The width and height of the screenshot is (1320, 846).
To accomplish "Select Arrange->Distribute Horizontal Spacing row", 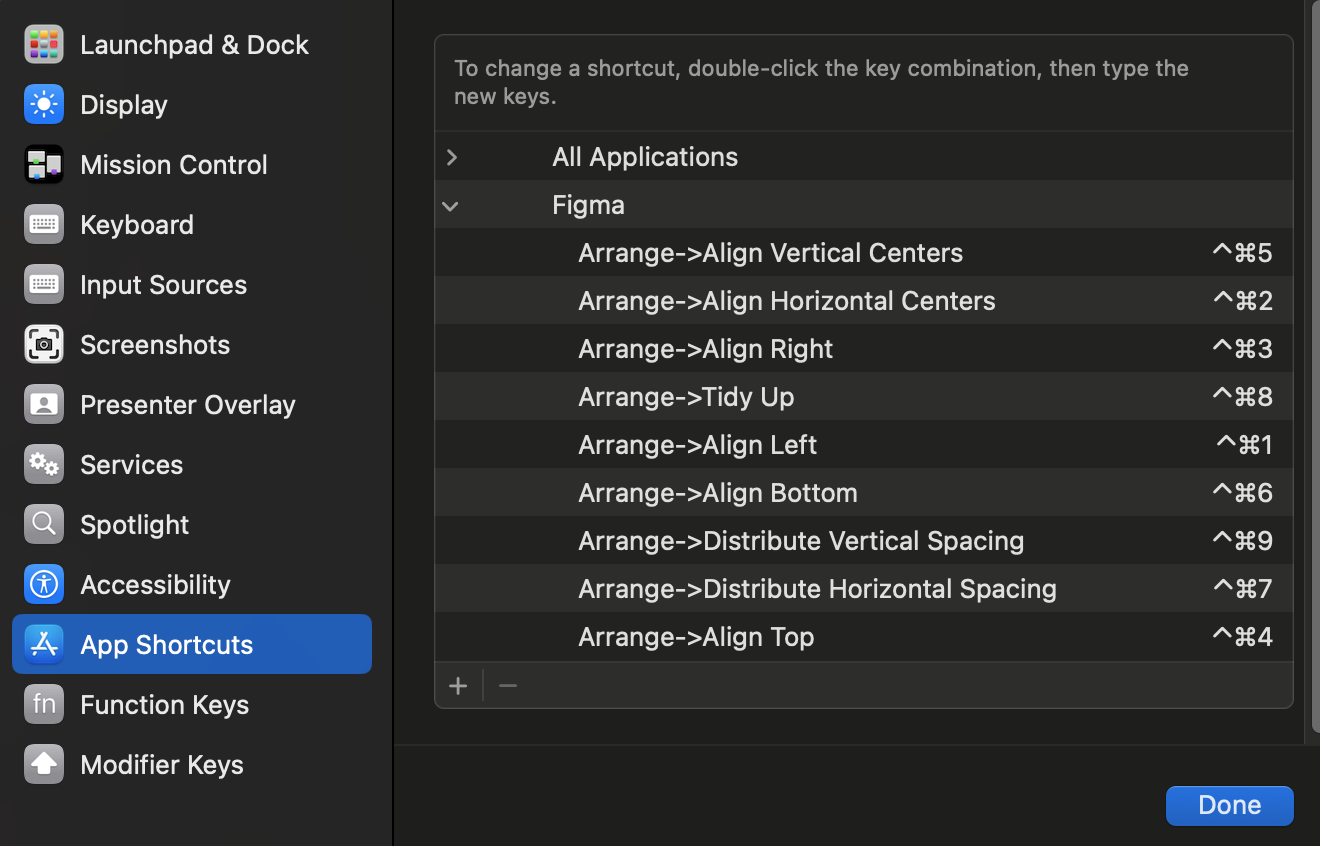I will pos(864,589).
